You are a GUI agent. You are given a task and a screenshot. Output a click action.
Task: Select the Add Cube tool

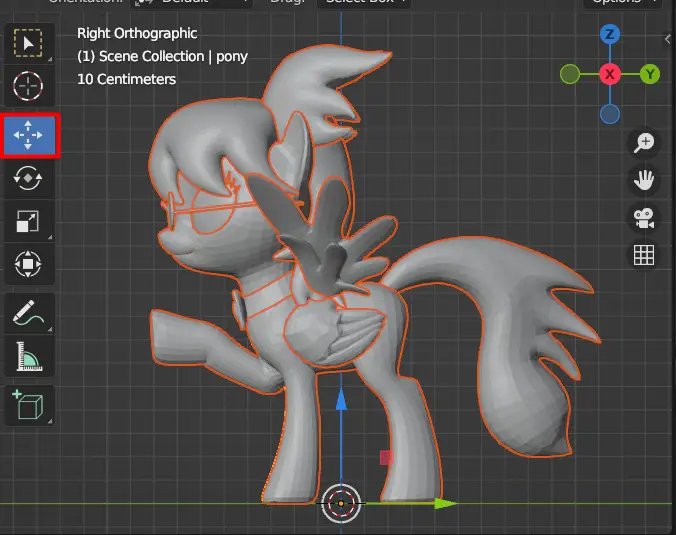[x=28, y=405]
